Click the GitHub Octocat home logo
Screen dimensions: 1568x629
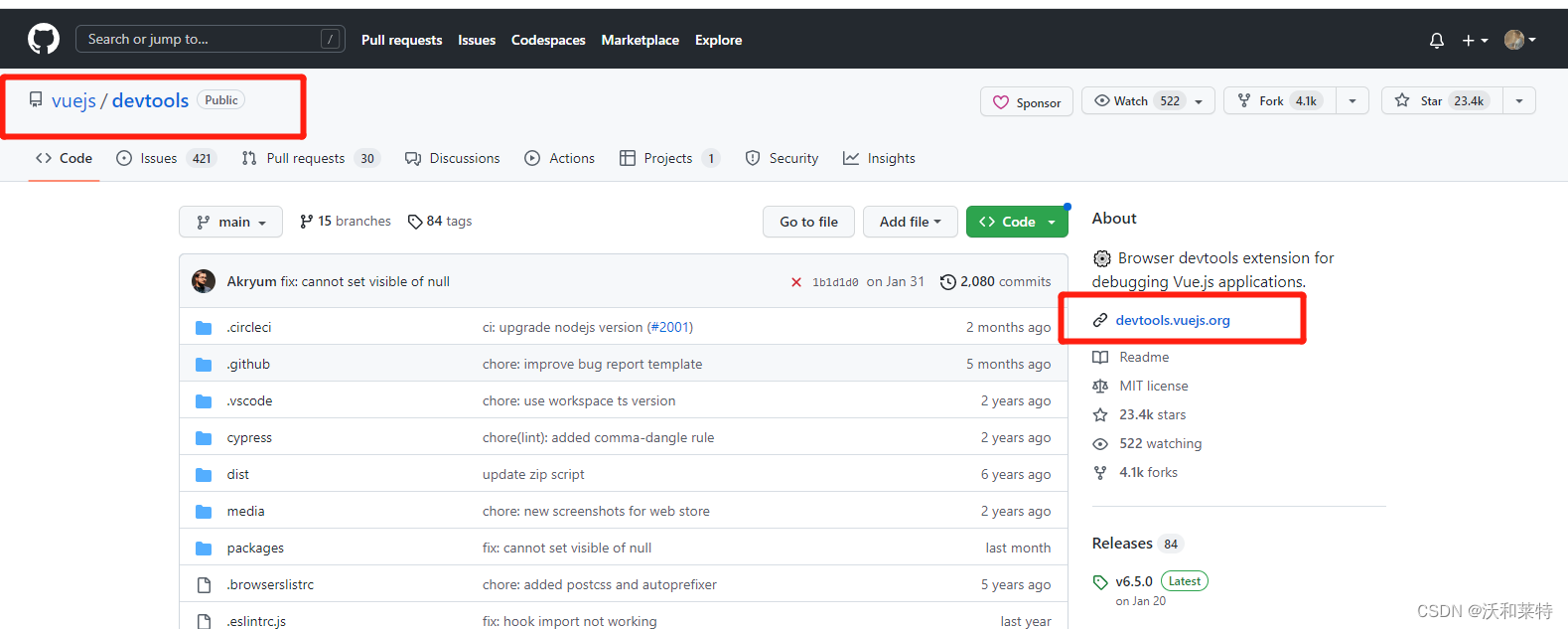point(44,40)
